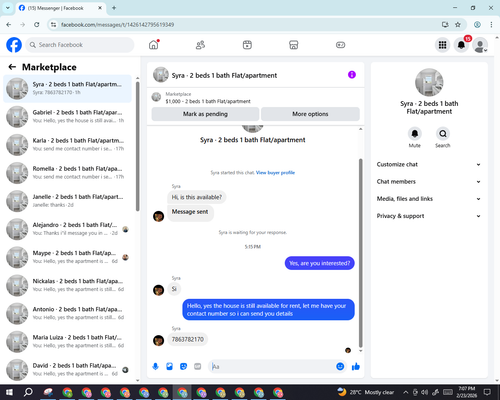Viewport: 500px width, 400px height.
Task: Expand Media, files and links section
Action: coord(429,199)
